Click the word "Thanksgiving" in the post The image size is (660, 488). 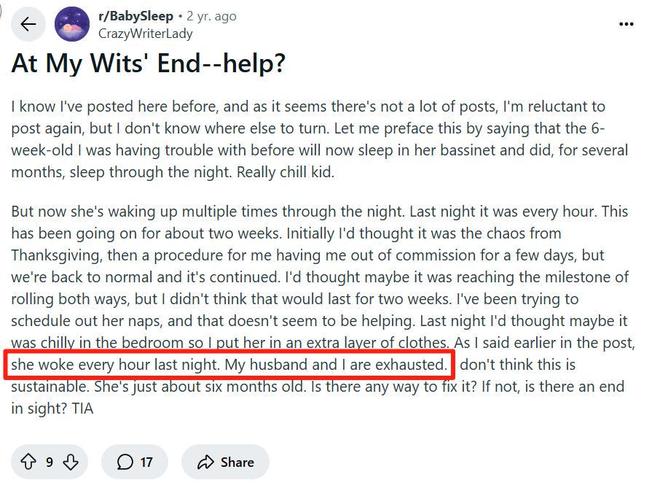(x=56, y=255)
